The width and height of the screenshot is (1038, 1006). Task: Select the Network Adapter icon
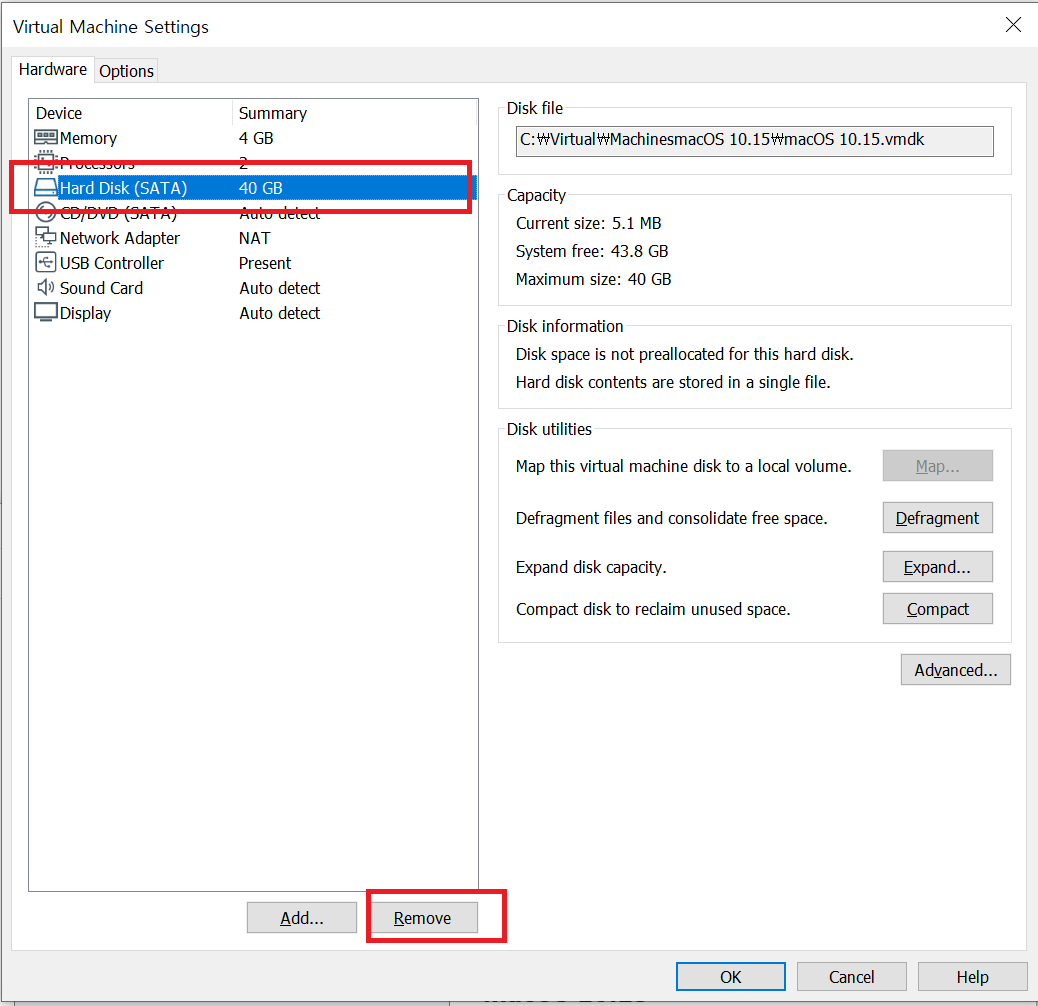[46, 238]
